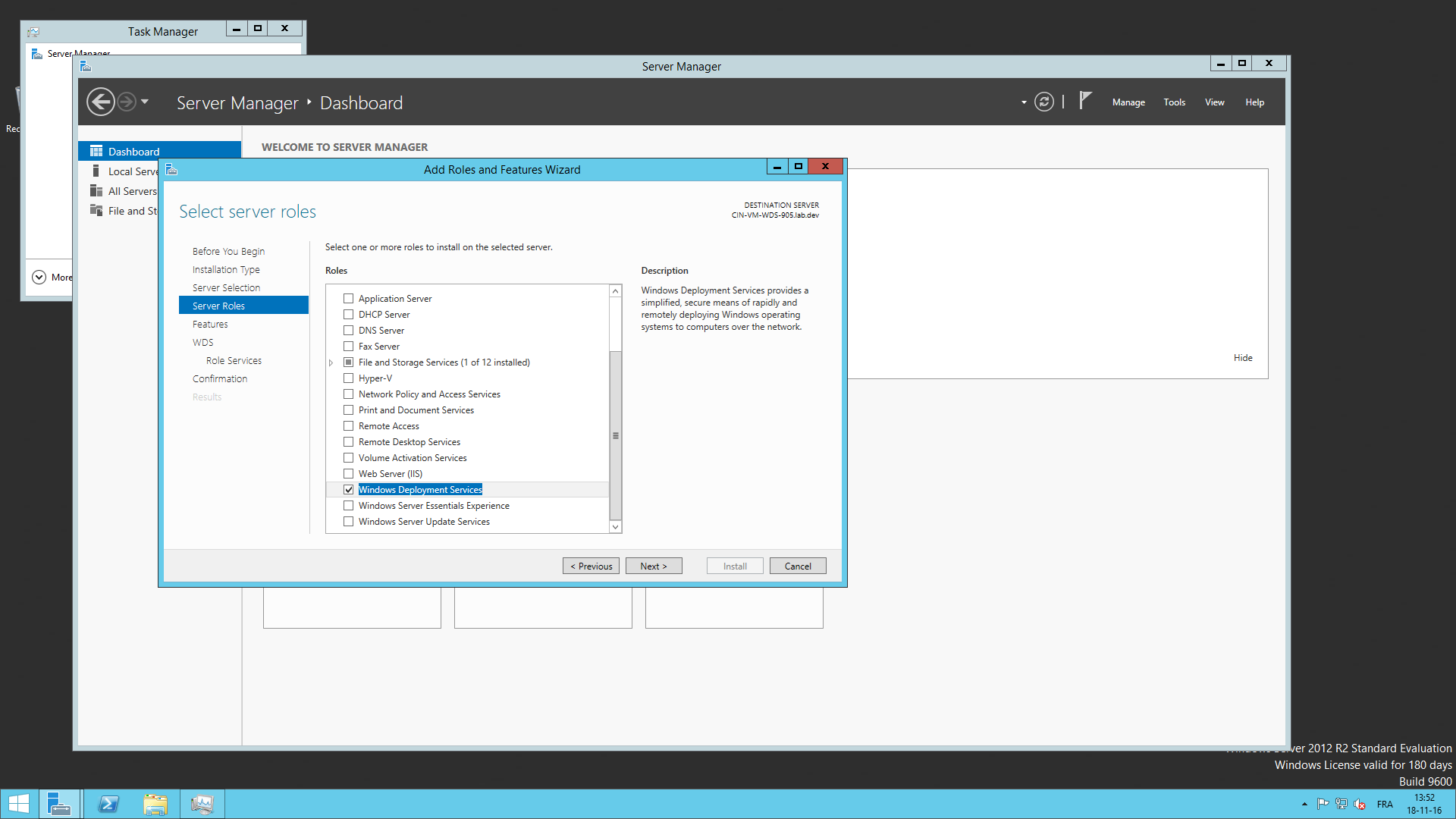Image resolution: width=1456 pixels, height=819 pixels.
Task: Open the dropdown arrow beside refresh icon
Action: click(x=1024, y=102)
